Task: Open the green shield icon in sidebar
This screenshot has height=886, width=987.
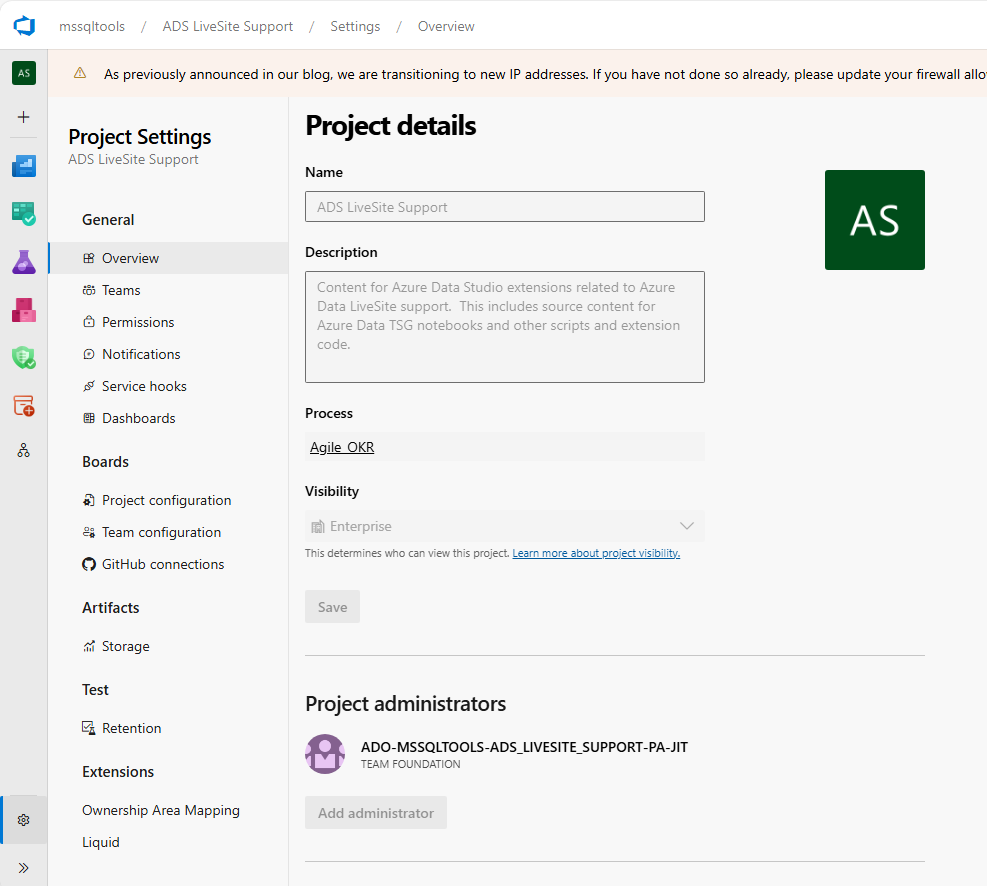Action: click(23, 357)
